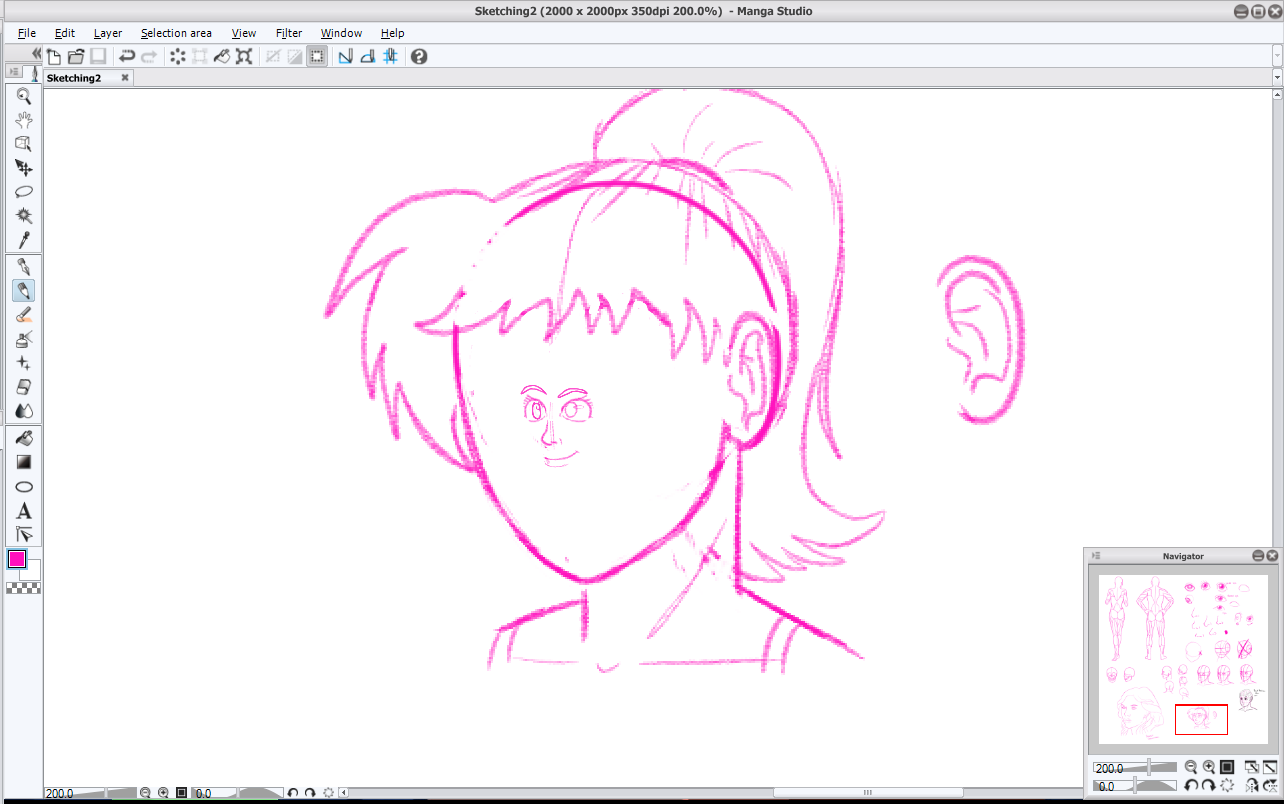The image size is (1284, 804).
Task: Select the Hand move tool
Action: 24,120
